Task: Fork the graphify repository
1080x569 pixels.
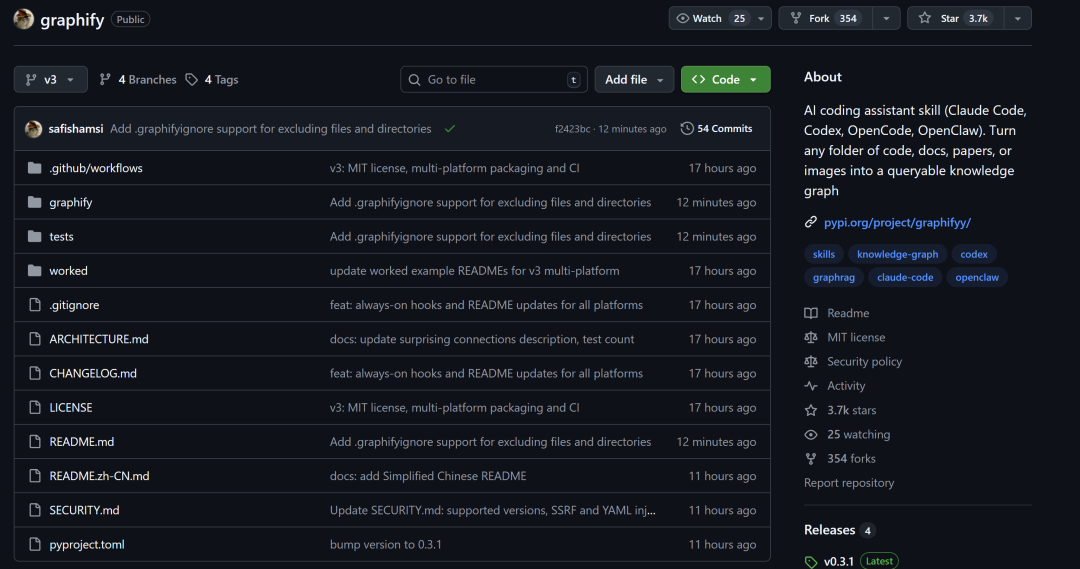Action: coord(824,18)
